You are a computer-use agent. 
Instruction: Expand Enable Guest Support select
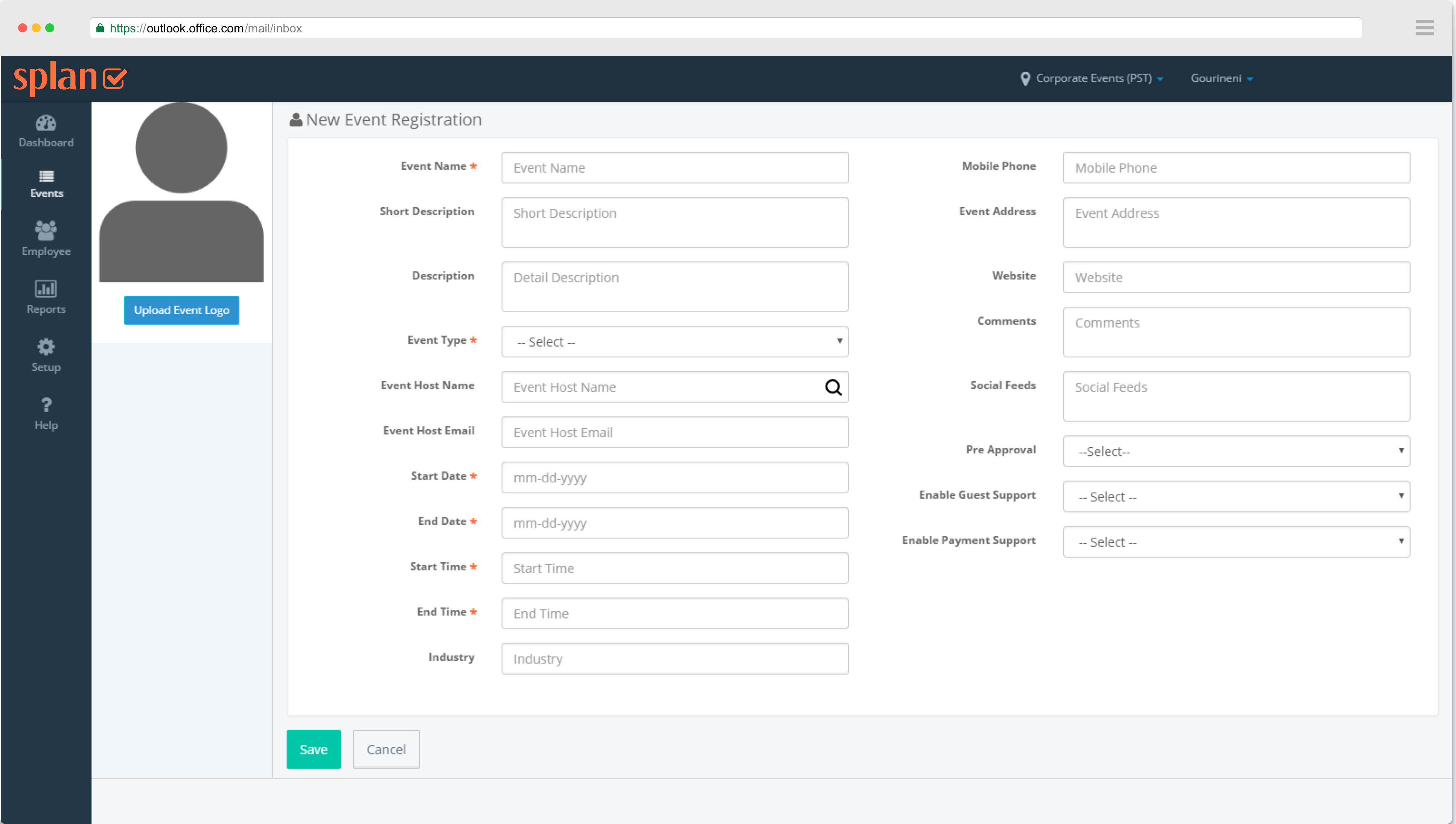[x=1236, y=496]
